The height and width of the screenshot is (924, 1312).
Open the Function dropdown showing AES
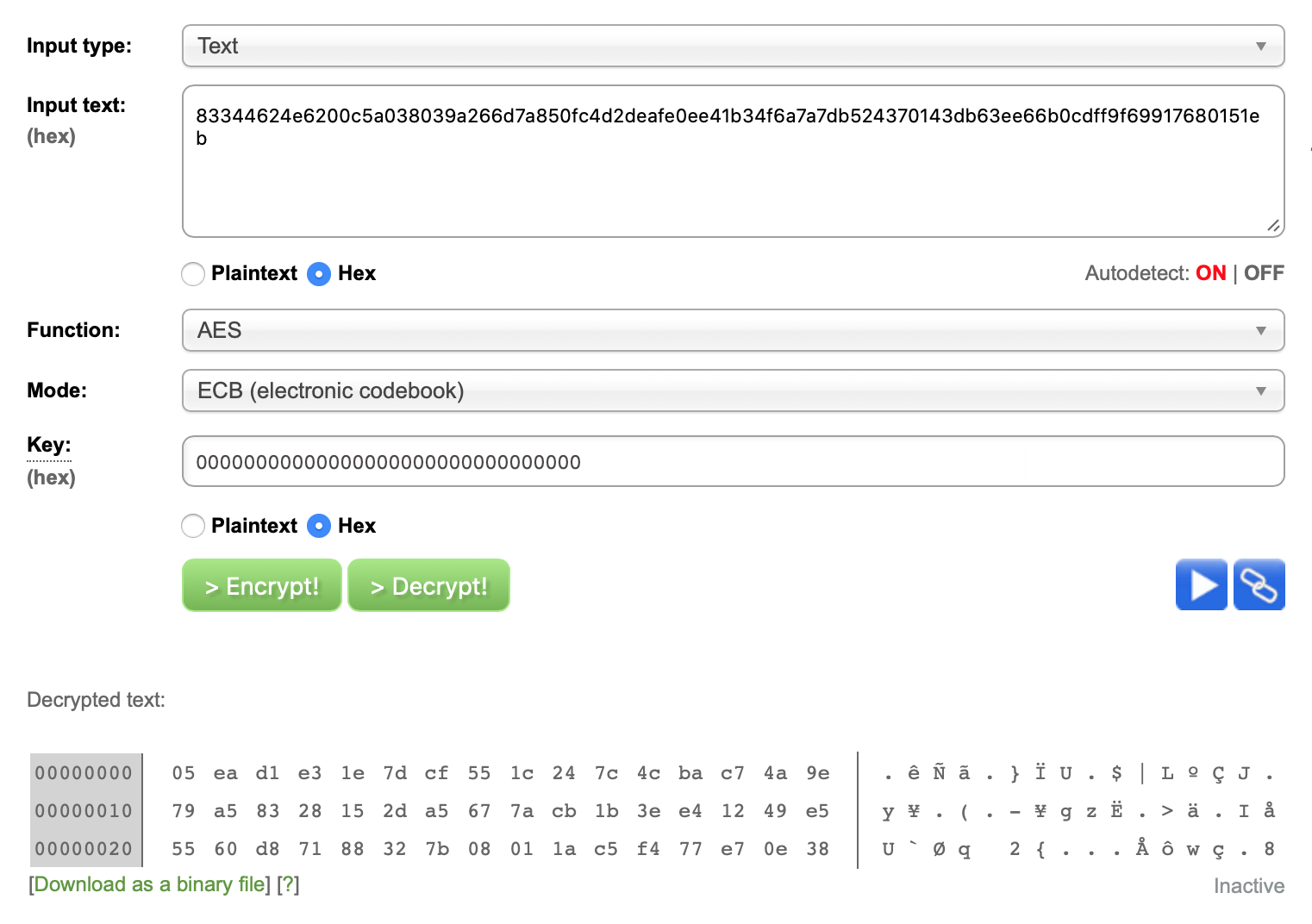click(733, 330)
